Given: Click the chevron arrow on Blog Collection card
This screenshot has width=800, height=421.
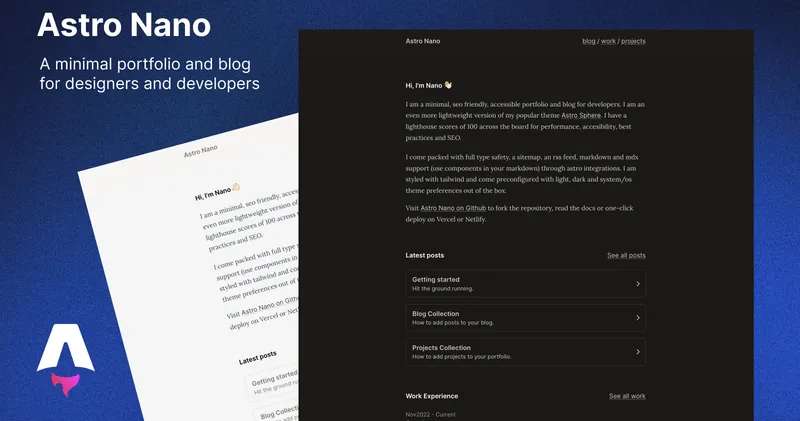Looking at the screenshot, I should click(x=637, y=318).
